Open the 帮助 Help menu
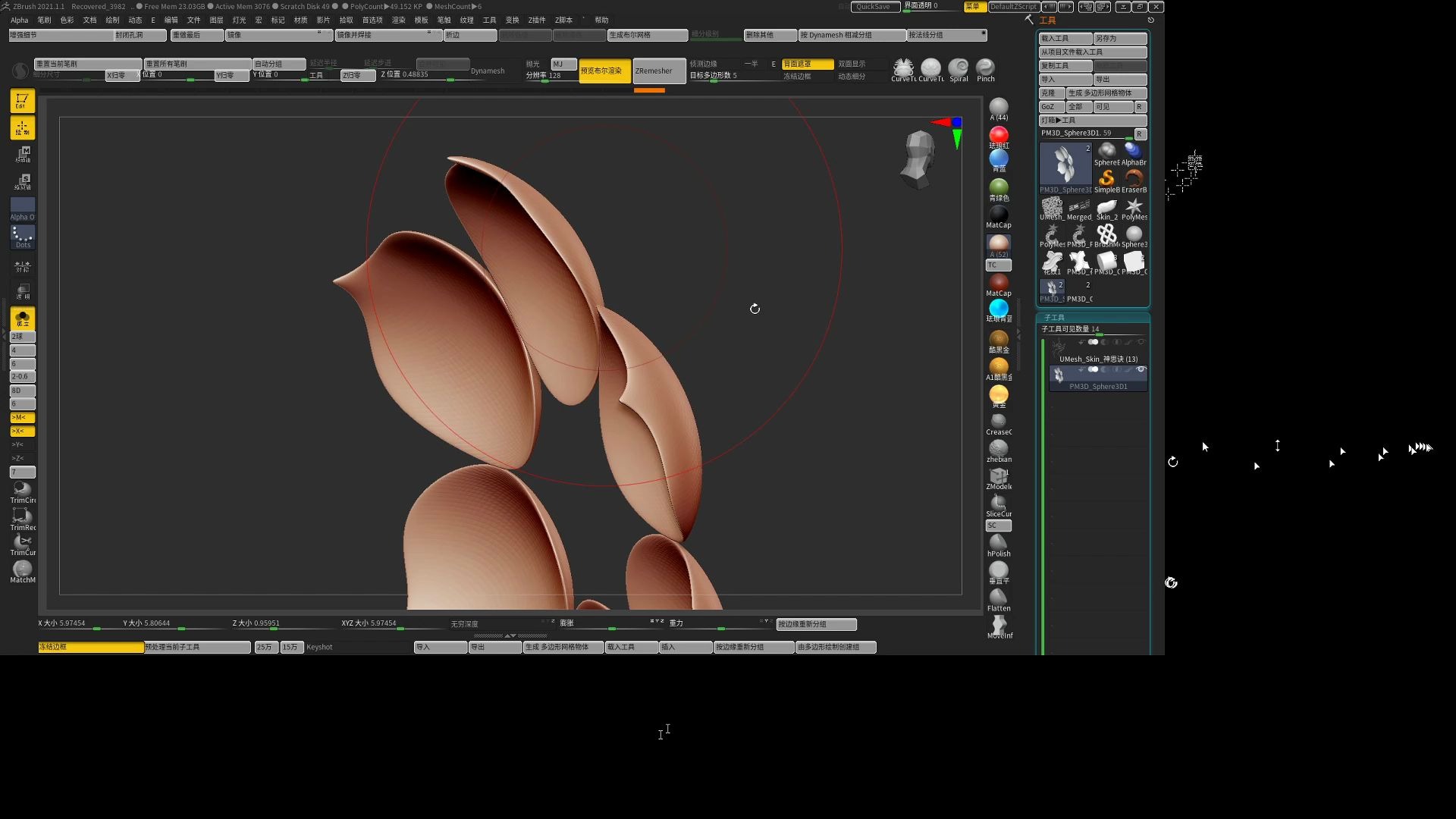 pos(601,20)
